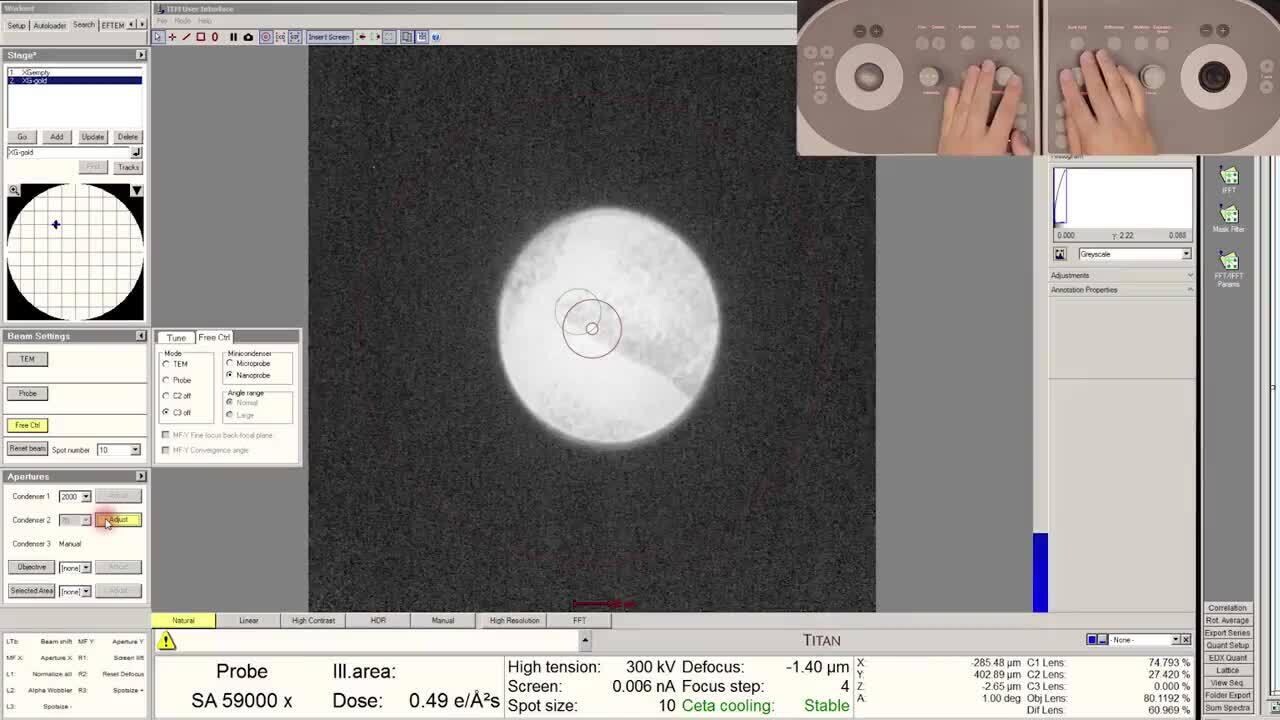Viewport: 1280px width, 720px height.
Task: Click the histogram auto-scale icon
Action: click(x=1060, y=254)
